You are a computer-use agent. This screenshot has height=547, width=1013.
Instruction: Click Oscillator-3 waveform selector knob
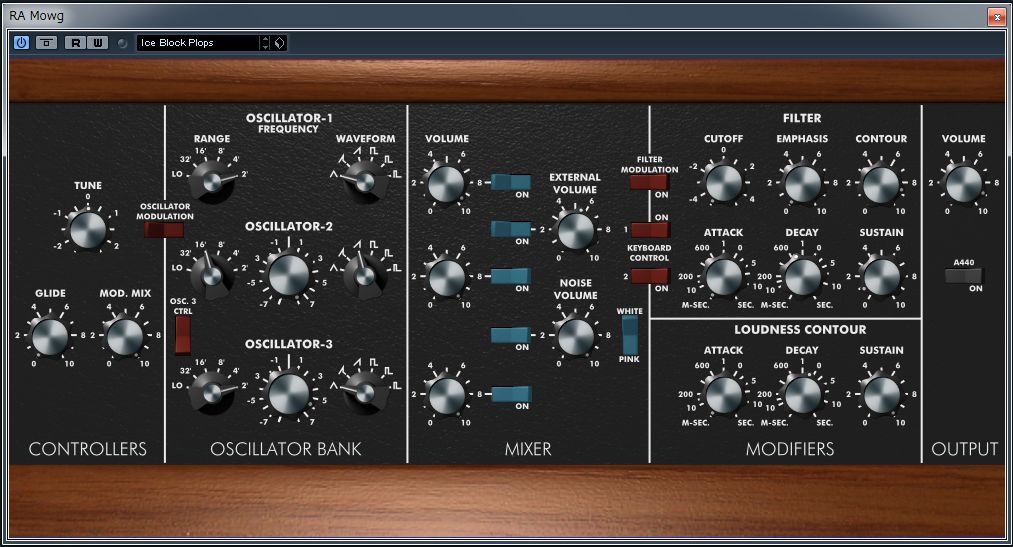click(364, 393)
